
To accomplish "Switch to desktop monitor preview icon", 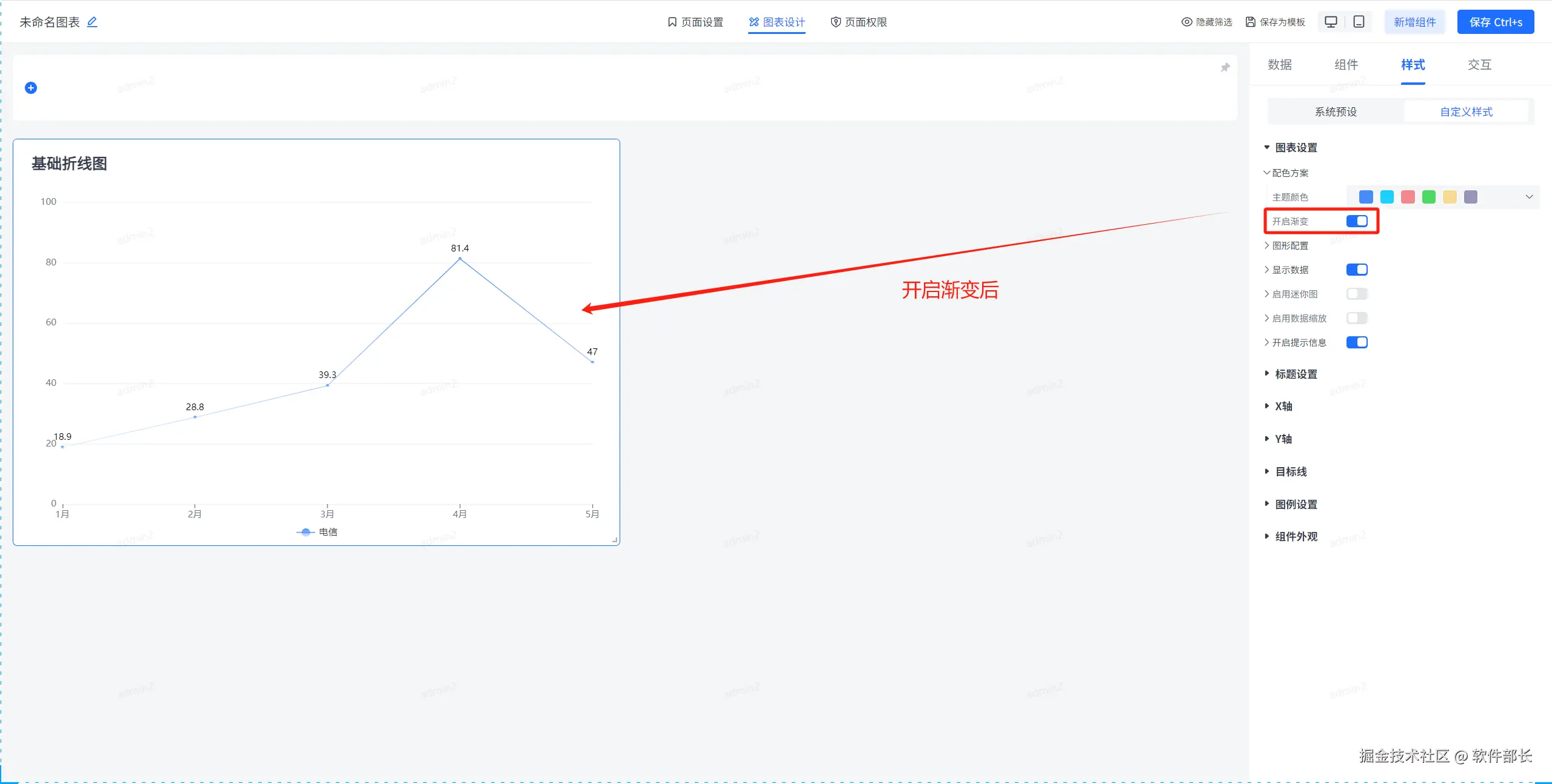I will (x=1331, y=22).
